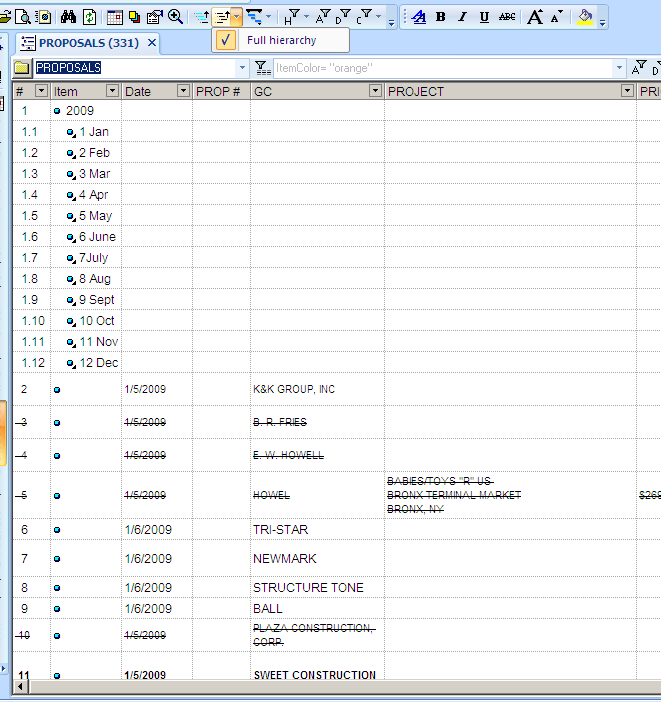The height and width of the screenshot is (702, 661).
Task: Click the hierarchy move-up icon with cyan lines
Action: coord(202,17)
